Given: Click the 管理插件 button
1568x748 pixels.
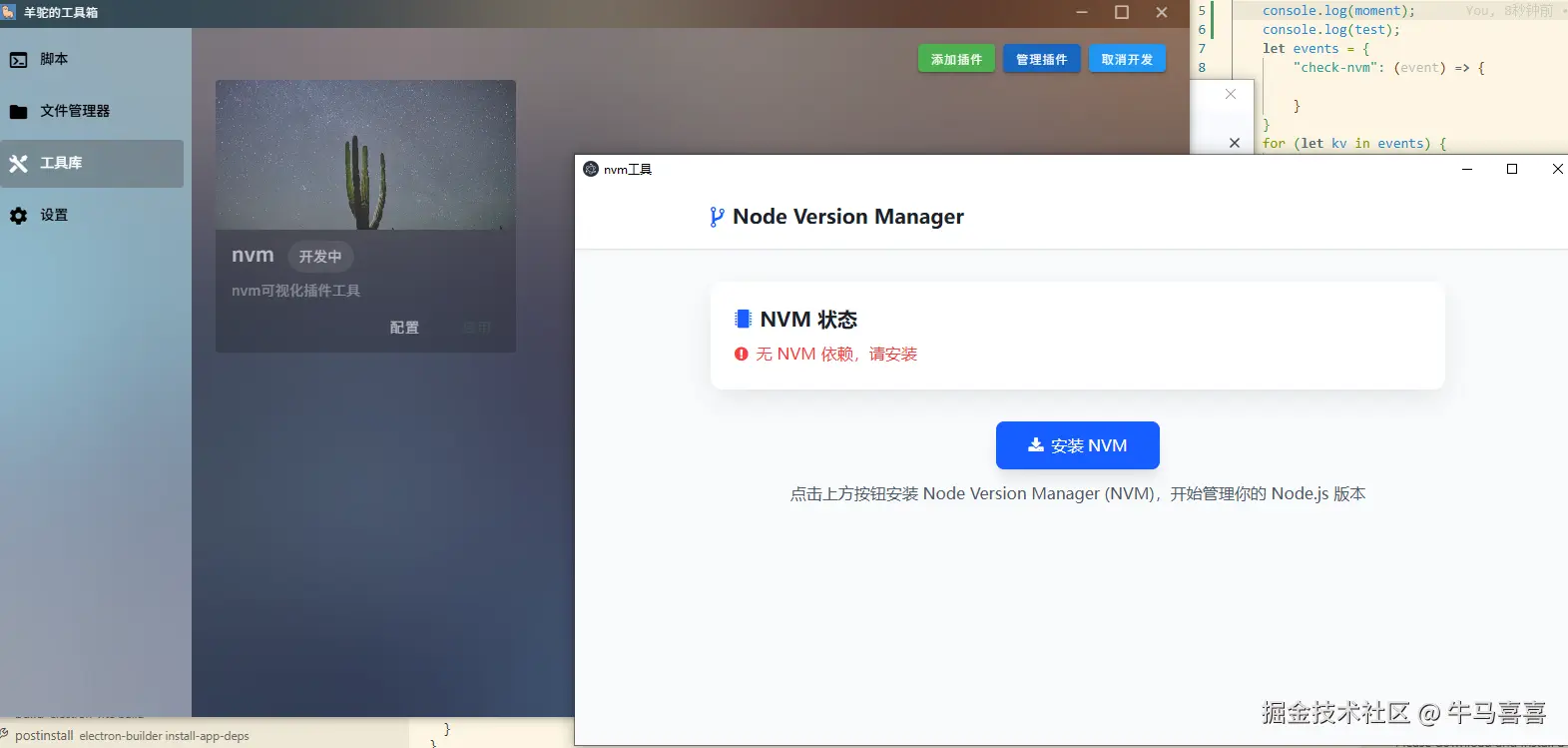Looking at the screenshot, I should 1041,59.
